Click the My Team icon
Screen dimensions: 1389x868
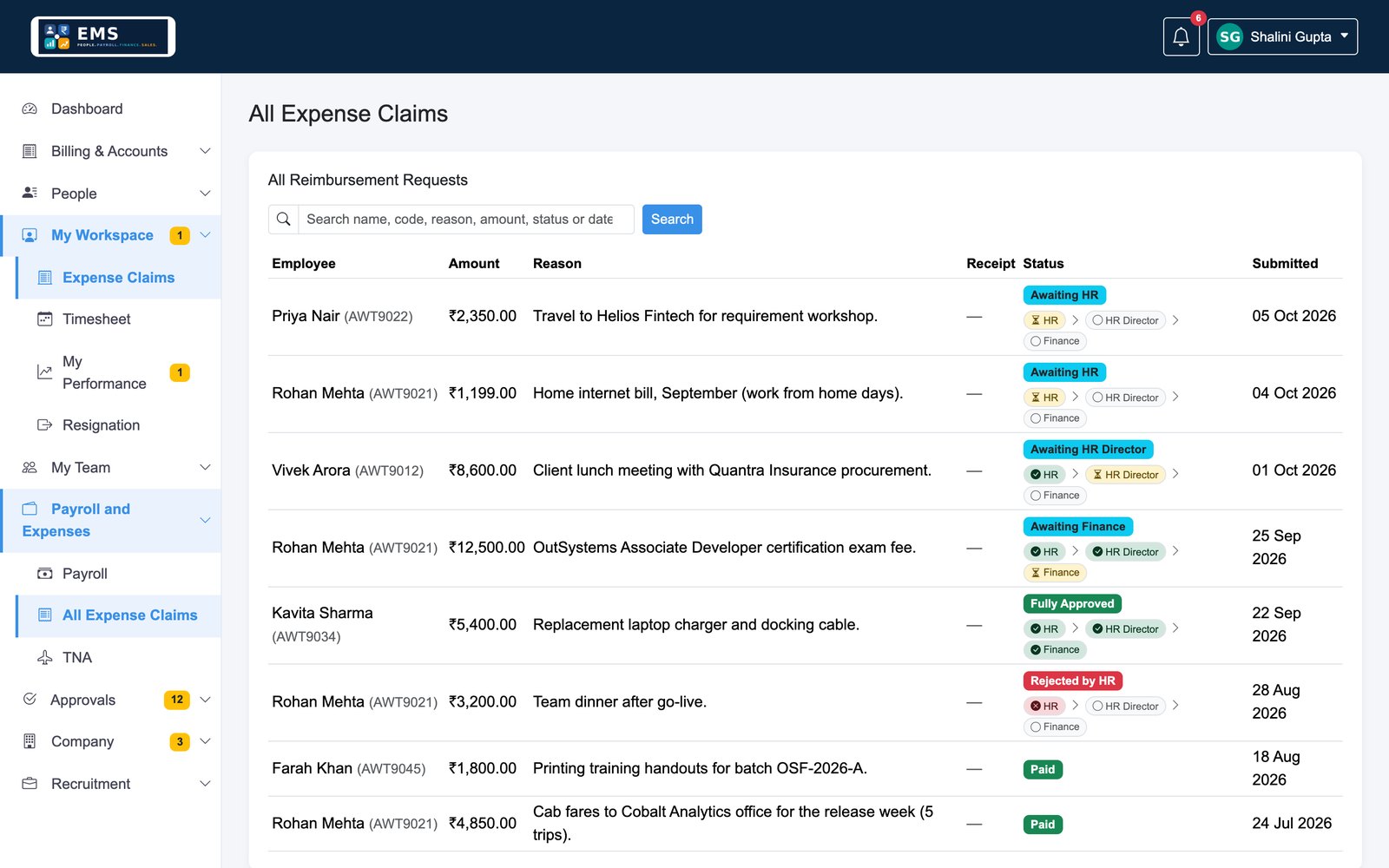tap(30, 467)
